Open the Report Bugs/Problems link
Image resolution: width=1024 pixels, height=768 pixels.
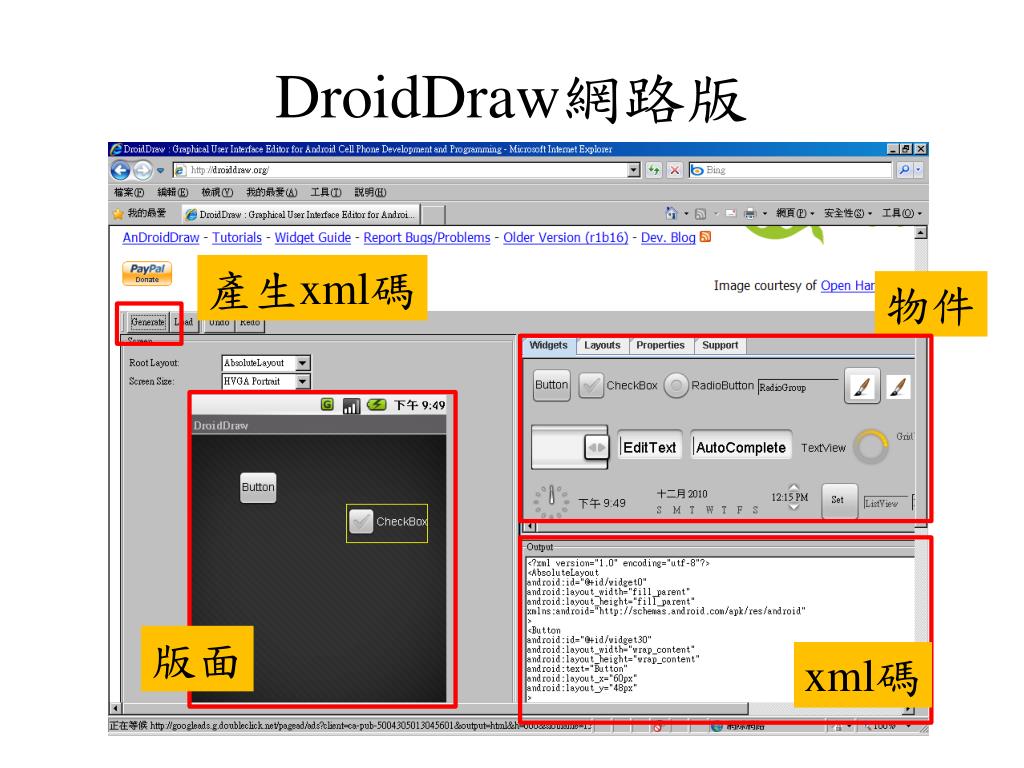[426, 238]
